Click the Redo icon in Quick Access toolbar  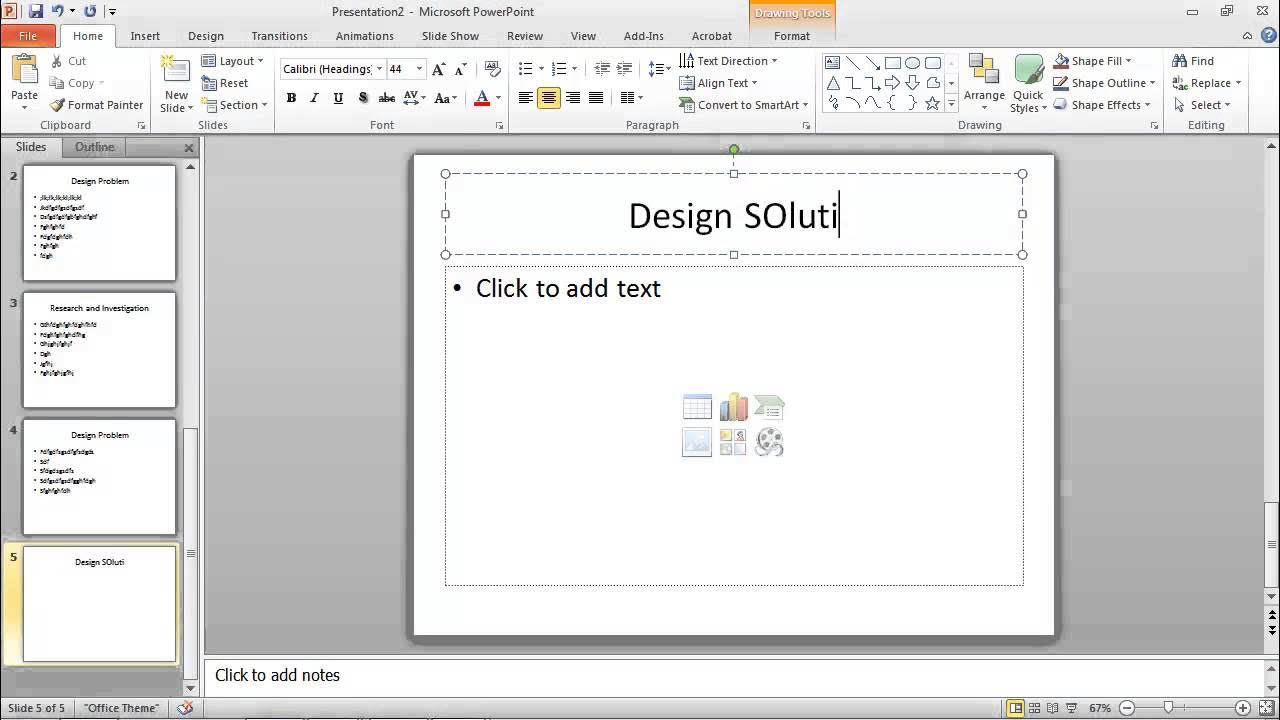90,12
